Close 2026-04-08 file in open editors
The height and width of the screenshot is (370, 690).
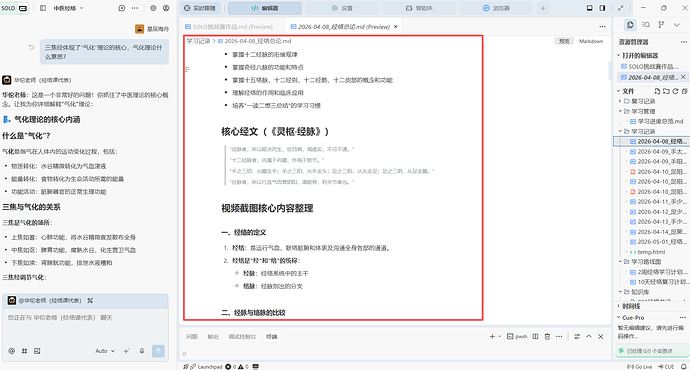click(x=683, y=77)
